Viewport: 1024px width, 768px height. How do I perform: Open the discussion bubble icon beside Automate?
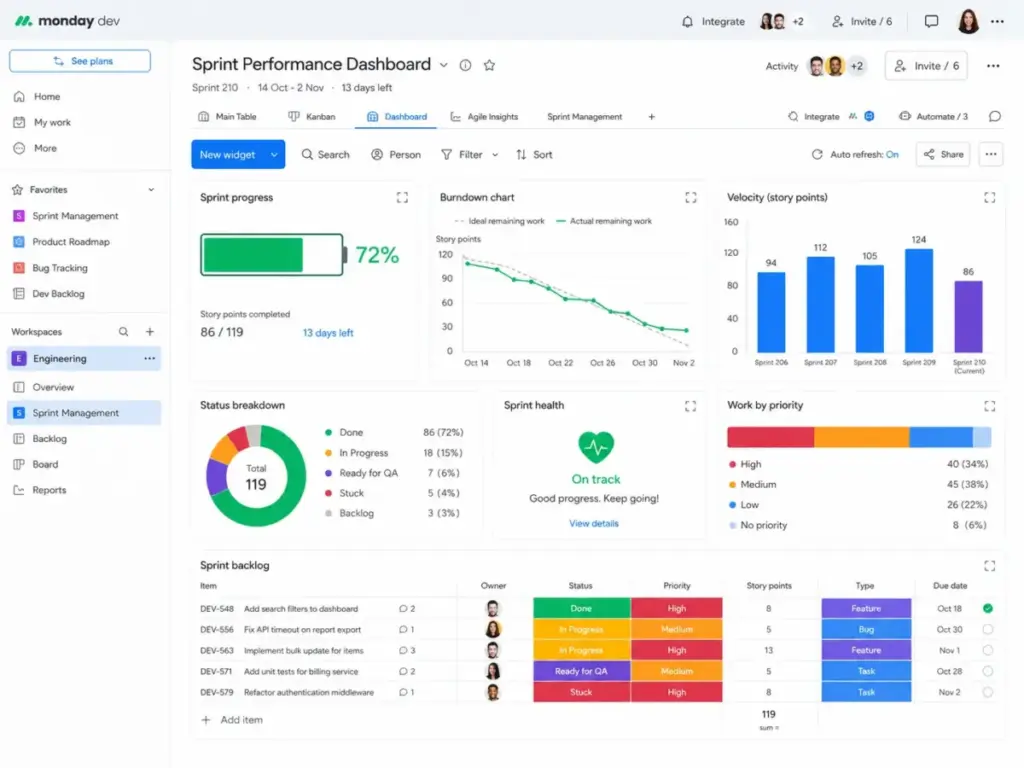pos(995,116)
